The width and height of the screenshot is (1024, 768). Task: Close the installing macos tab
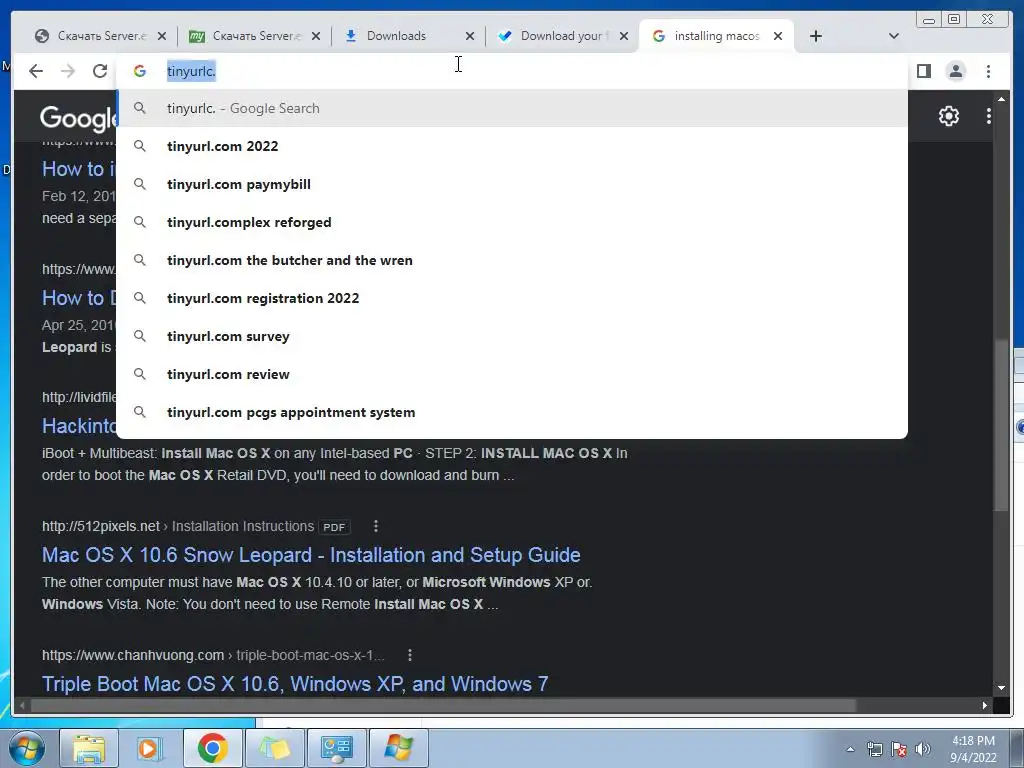click(778, 36)
